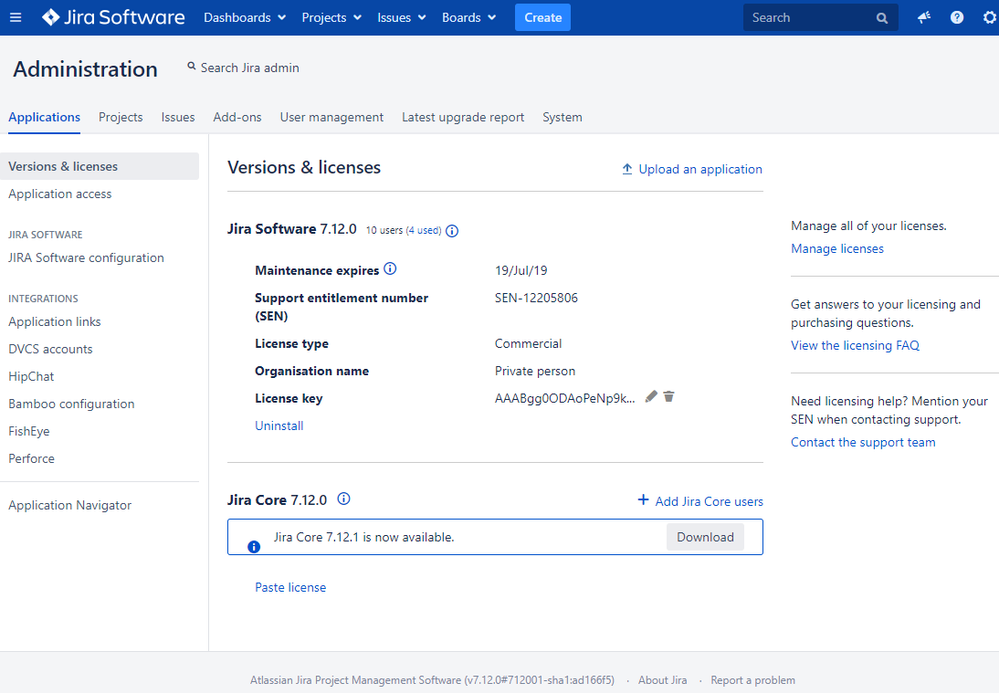Image resolution: width=999 pixels, height=693 pixels.
Task: Open the feedback megaphone icon
Action: pyautogui.click(x=924, y=17)
